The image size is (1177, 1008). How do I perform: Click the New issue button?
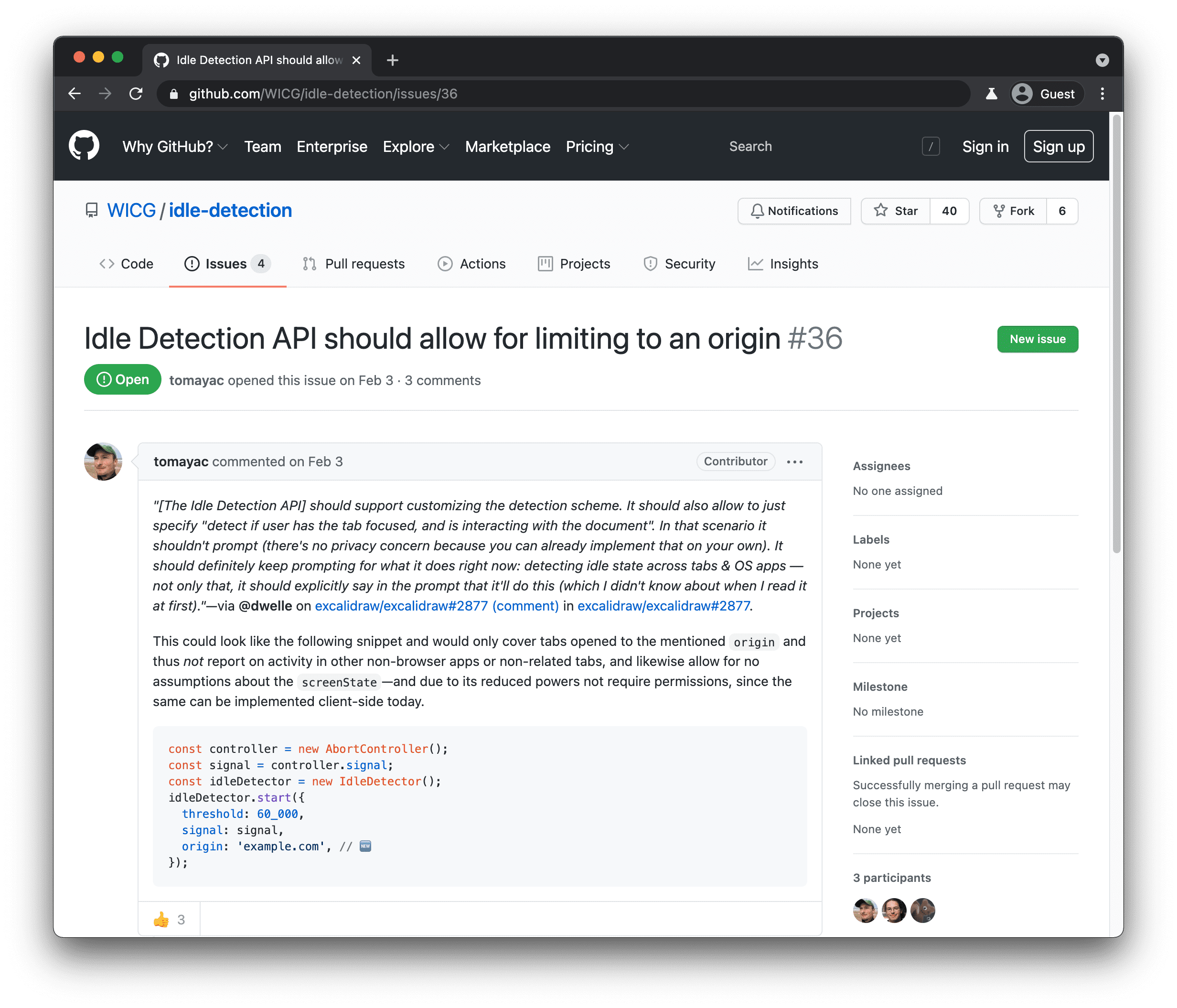pos(1038,339)
